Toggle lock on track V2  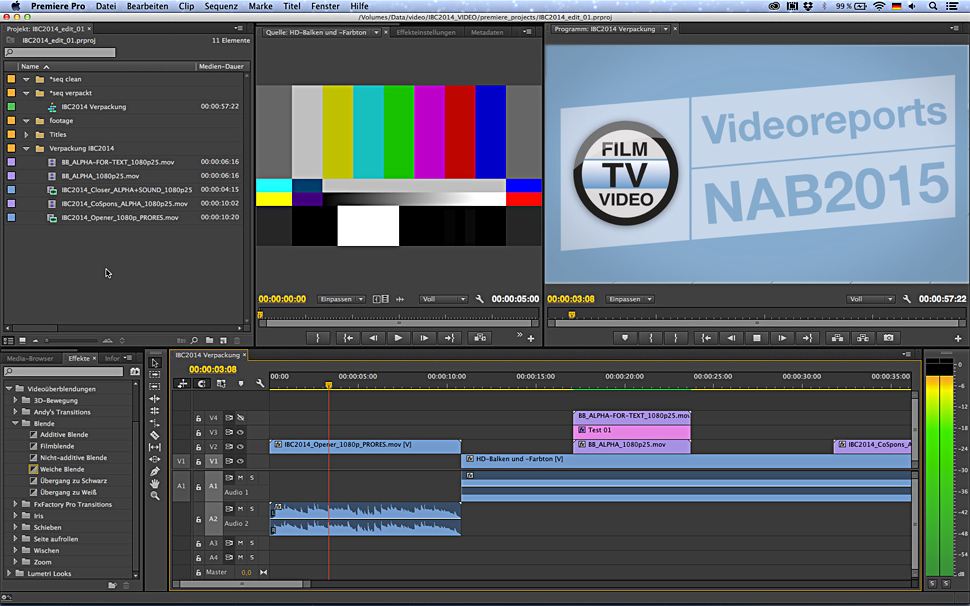pyautogui.click(x=198, y=447)
